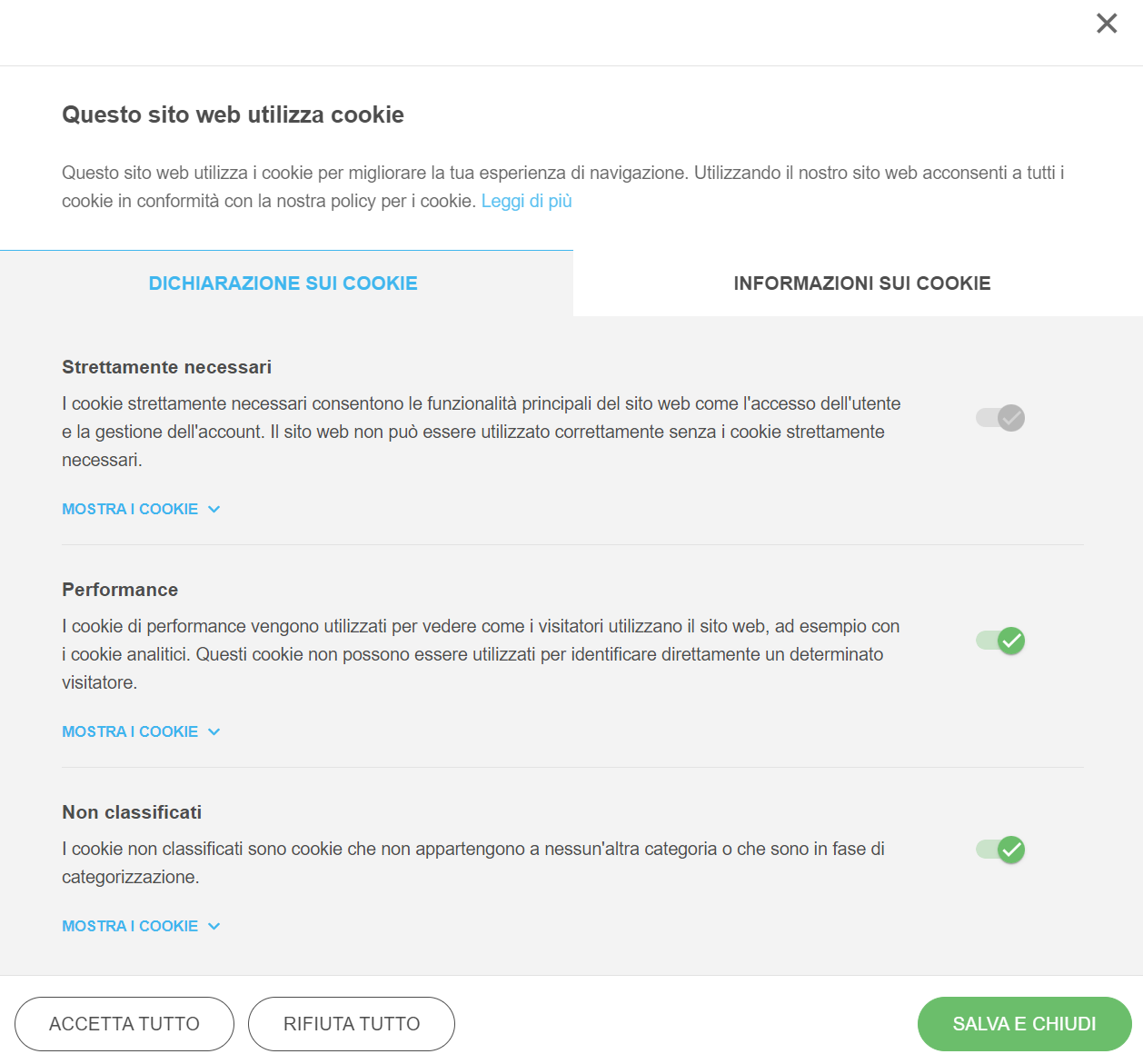Click the unclassified cookies description text

[472, 862]
